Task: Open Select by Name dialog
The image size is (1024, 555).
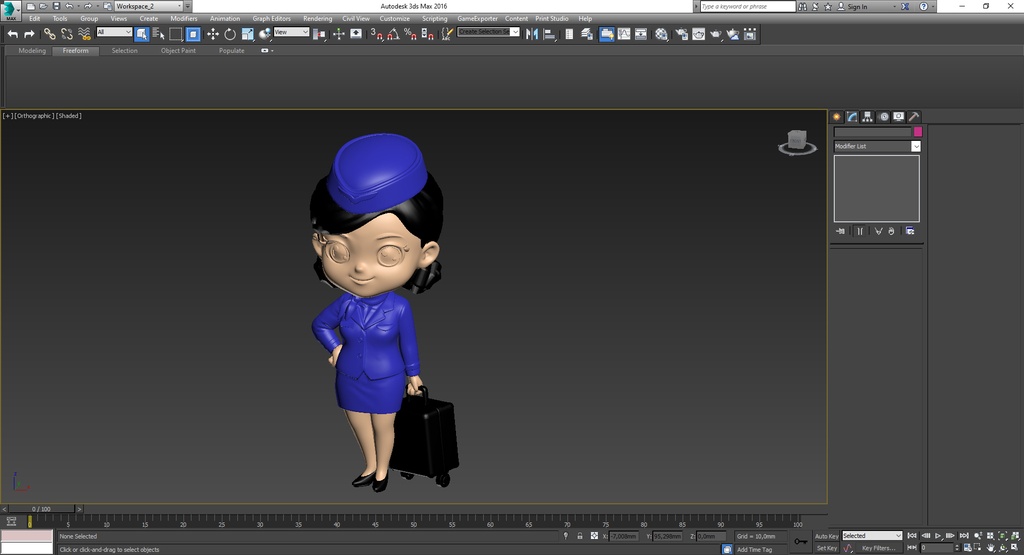Action: click(x=159, y=34)
